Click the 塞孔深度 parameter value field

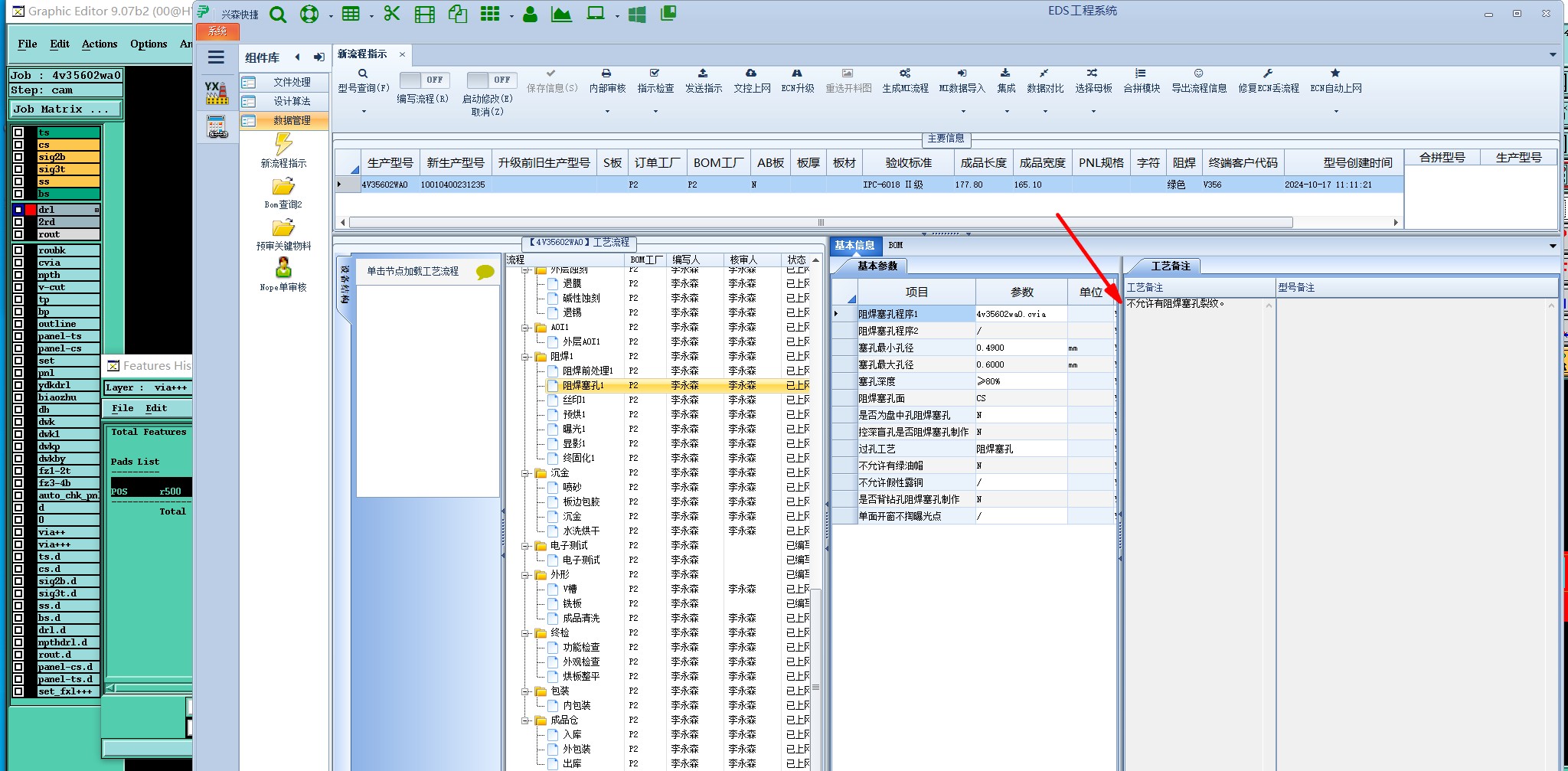(1021, 381)
